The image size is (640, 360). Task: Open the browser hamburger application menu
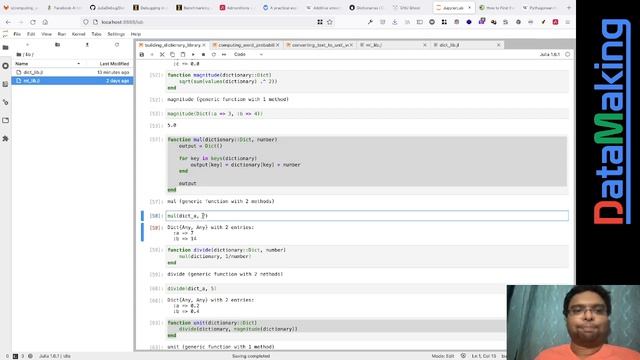point(567,22)
